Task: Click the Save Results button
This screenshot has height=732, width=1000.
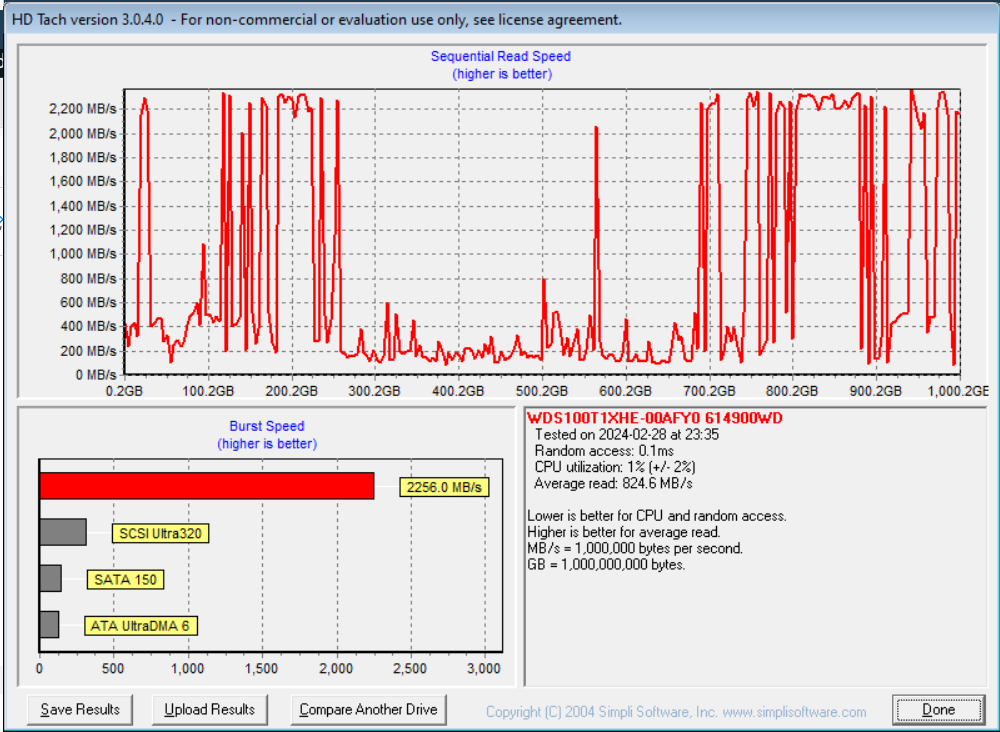Action: coord(80,709)
